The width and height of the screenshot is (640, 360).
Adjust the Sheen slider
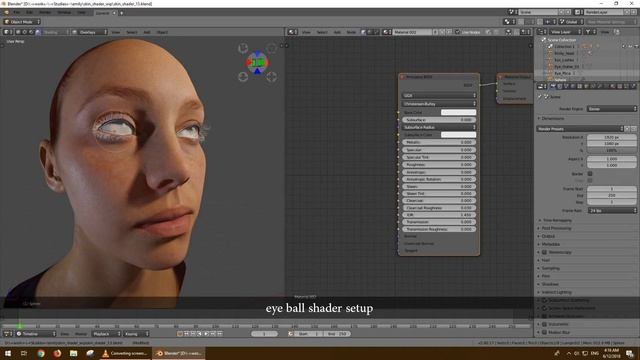click(x=439, y=187)
